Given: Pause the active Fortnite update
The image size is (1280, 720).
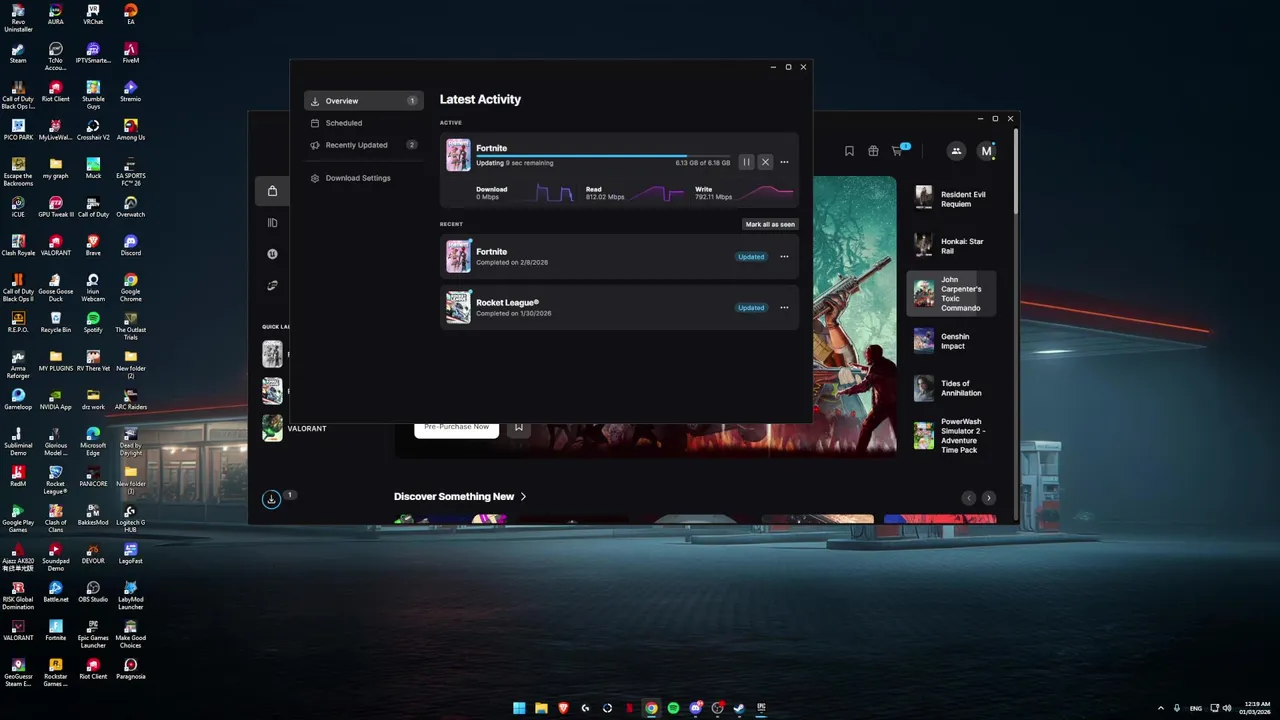Looking at the screenshot, I should point(746,162).
